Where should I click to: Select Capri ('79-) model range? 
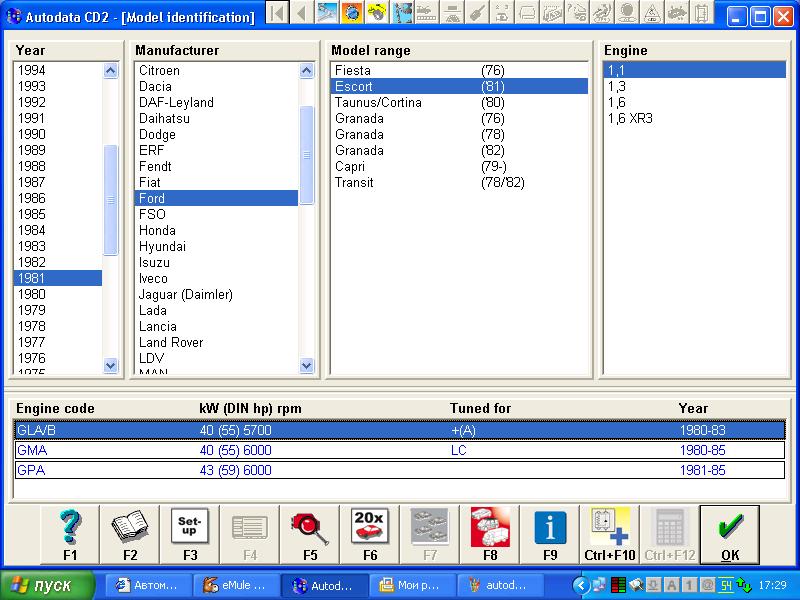(459, 166)
